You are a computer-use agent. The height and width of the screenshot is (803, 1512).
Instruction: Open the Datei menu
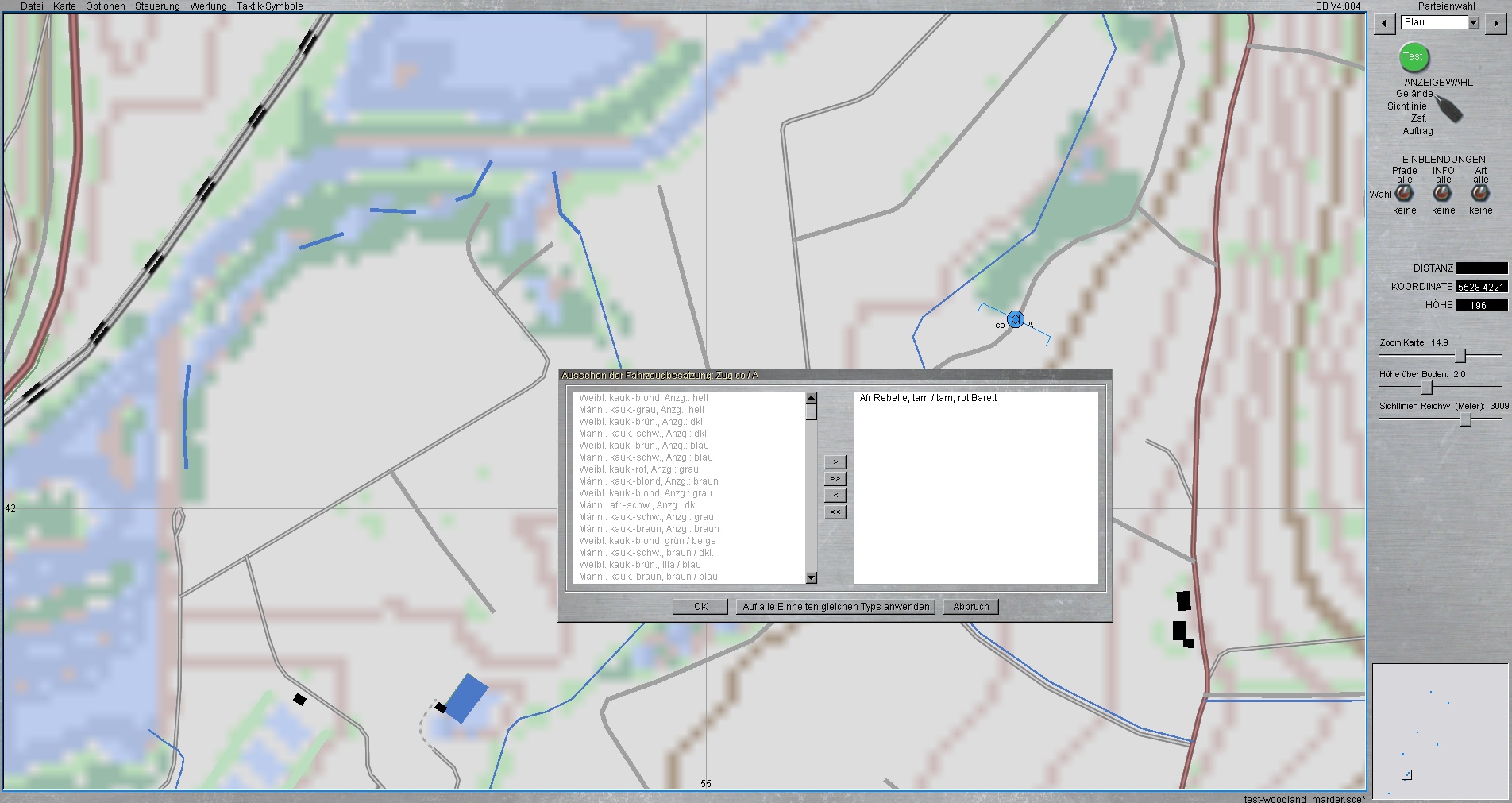coord(32,6)
